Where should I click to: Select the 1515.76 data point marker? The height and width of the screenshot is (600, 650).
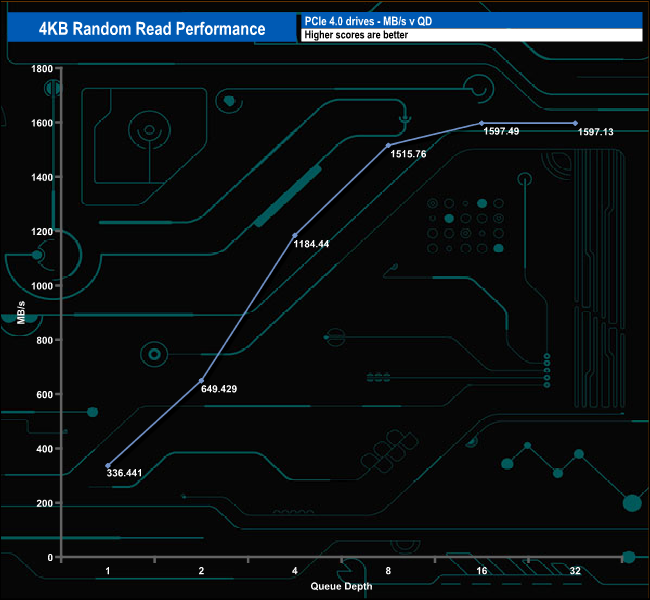coord(388,146)
